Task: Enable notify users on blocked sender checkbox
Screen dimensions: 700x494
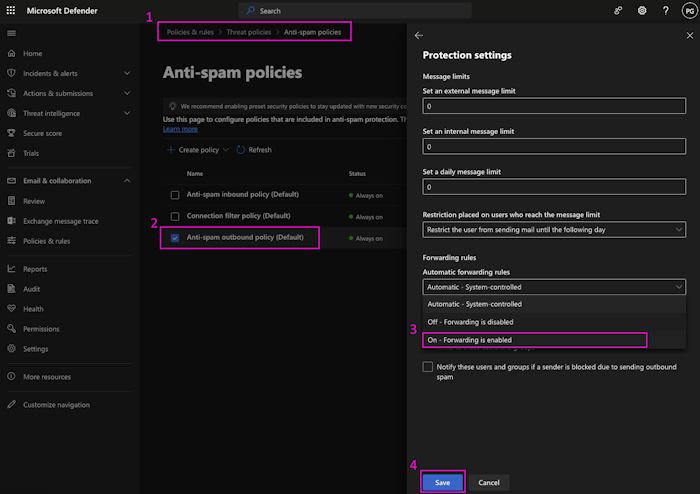Action: (428, 367)
